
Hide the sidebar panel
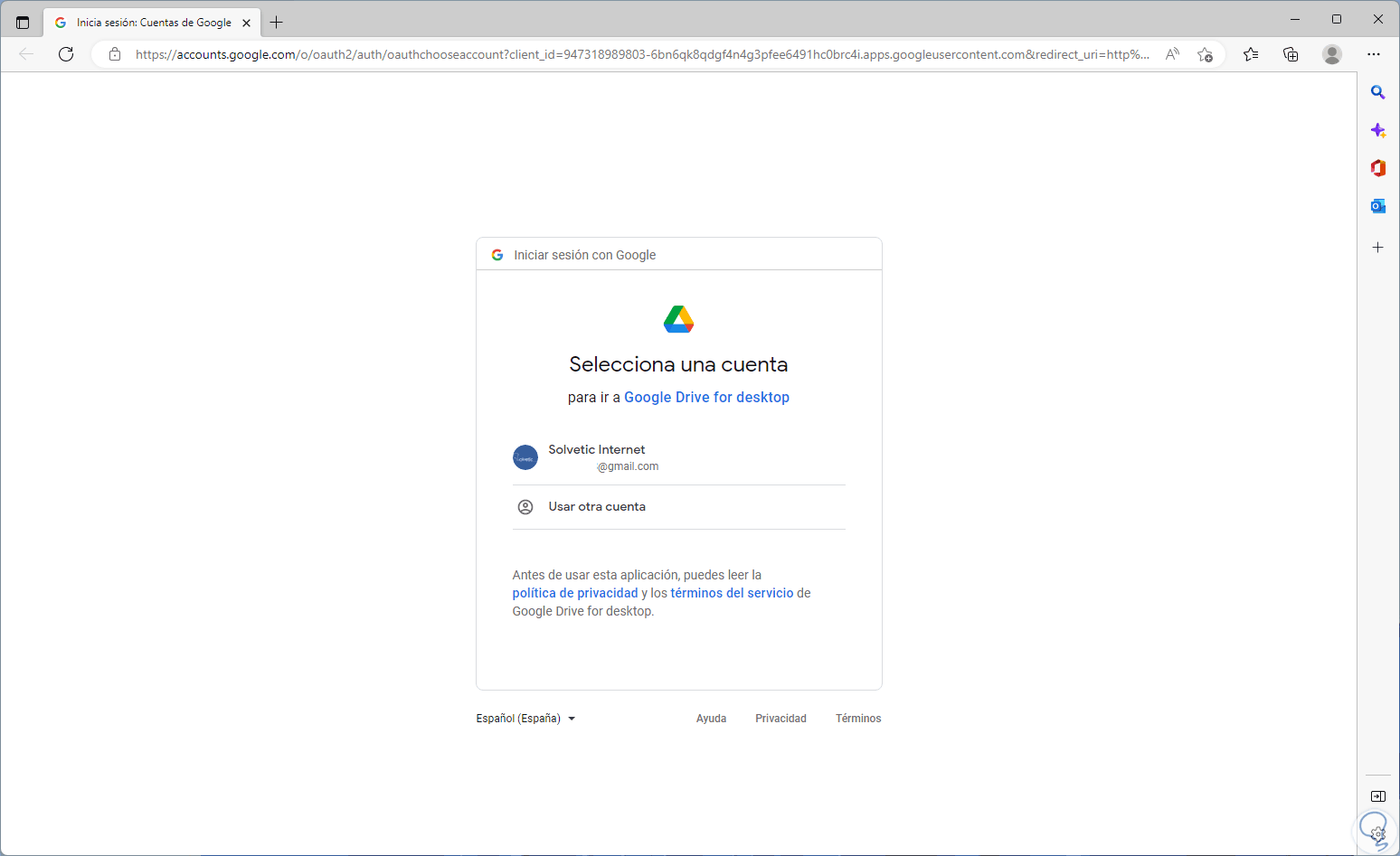tap(1377, 796)
